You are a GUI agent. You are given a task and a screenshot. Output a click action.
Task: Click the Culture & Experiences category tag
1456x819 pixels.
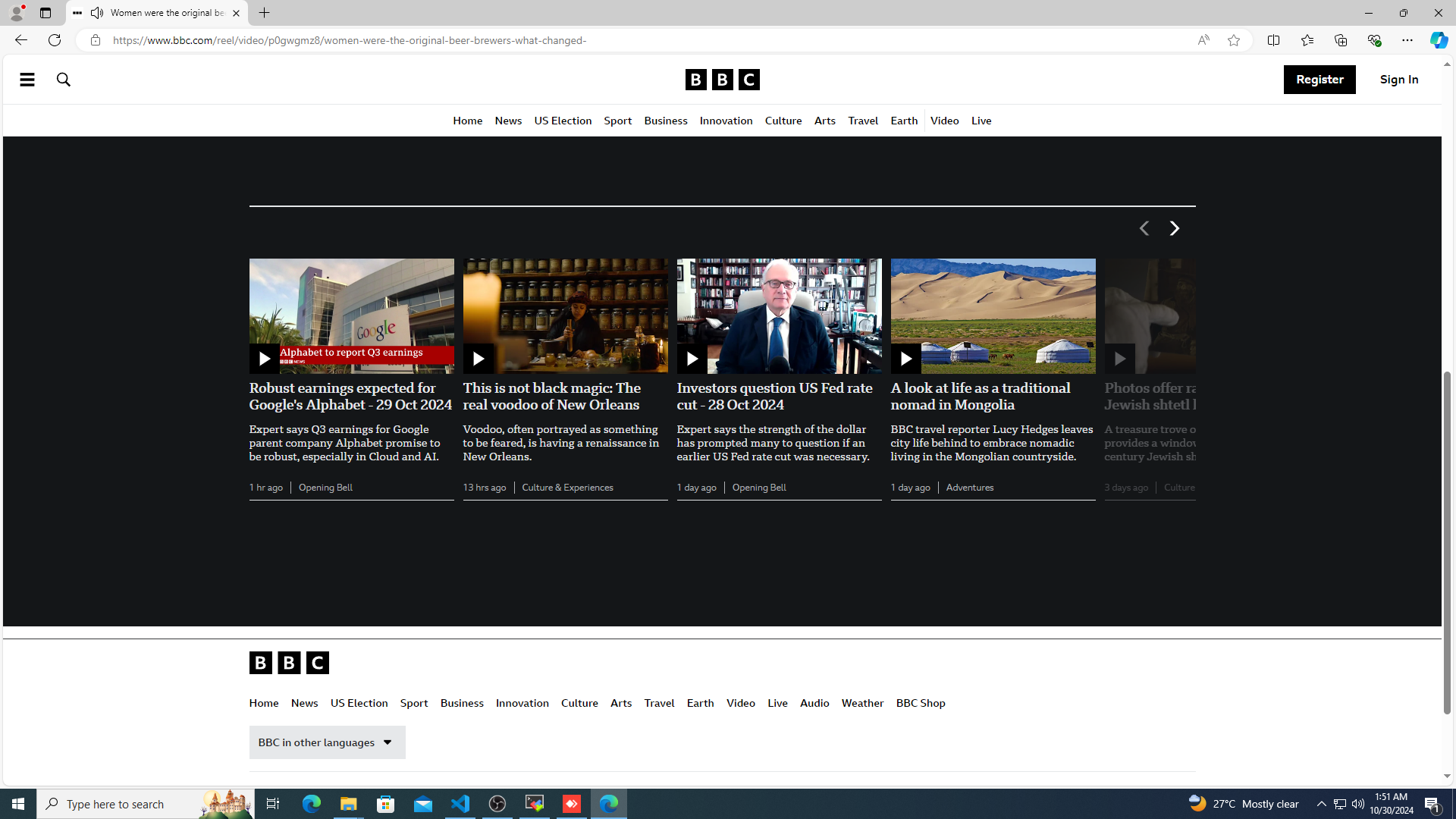pyautogui.click(x=567, y=488)
